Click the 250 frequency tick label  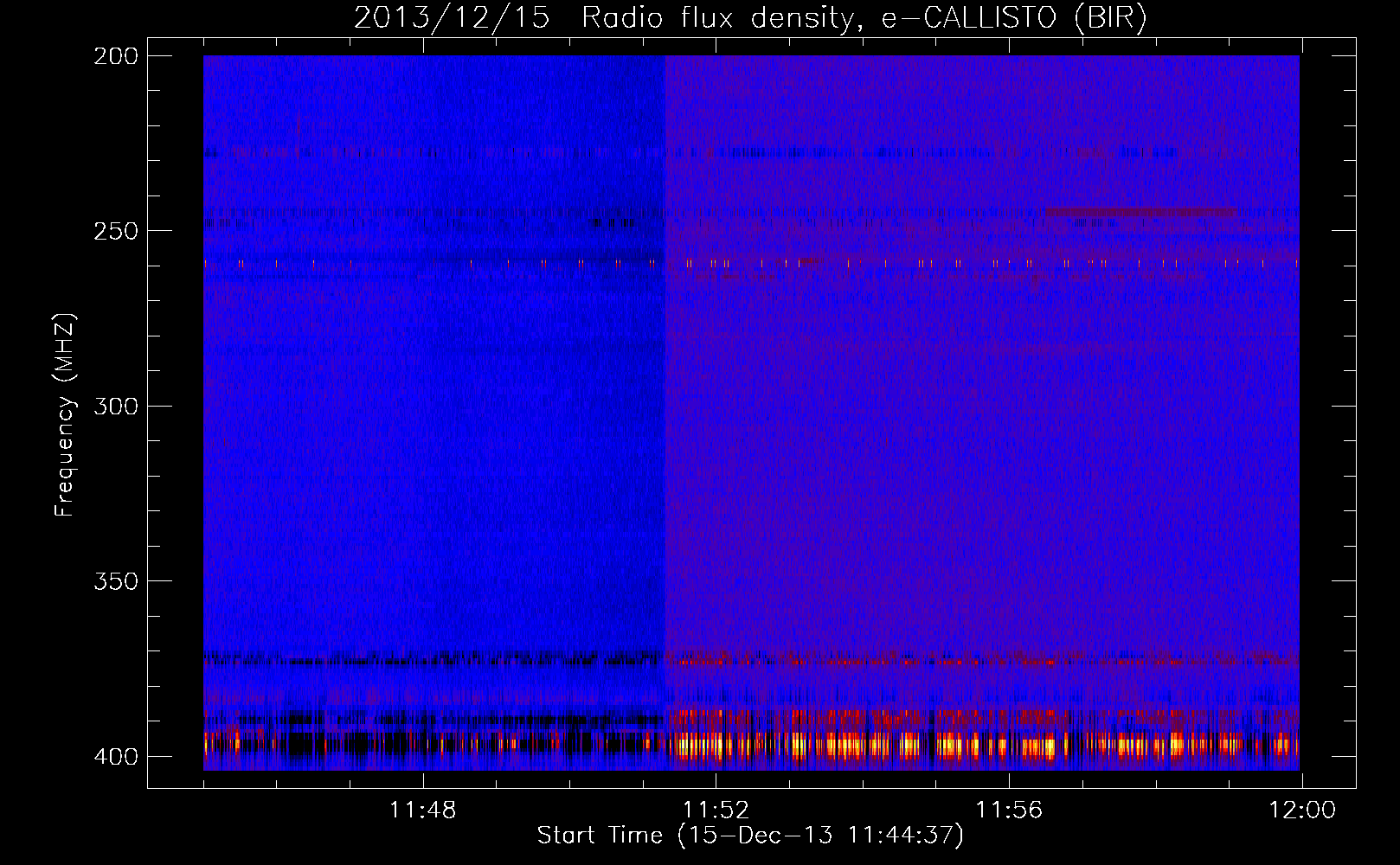click(116, 231)
